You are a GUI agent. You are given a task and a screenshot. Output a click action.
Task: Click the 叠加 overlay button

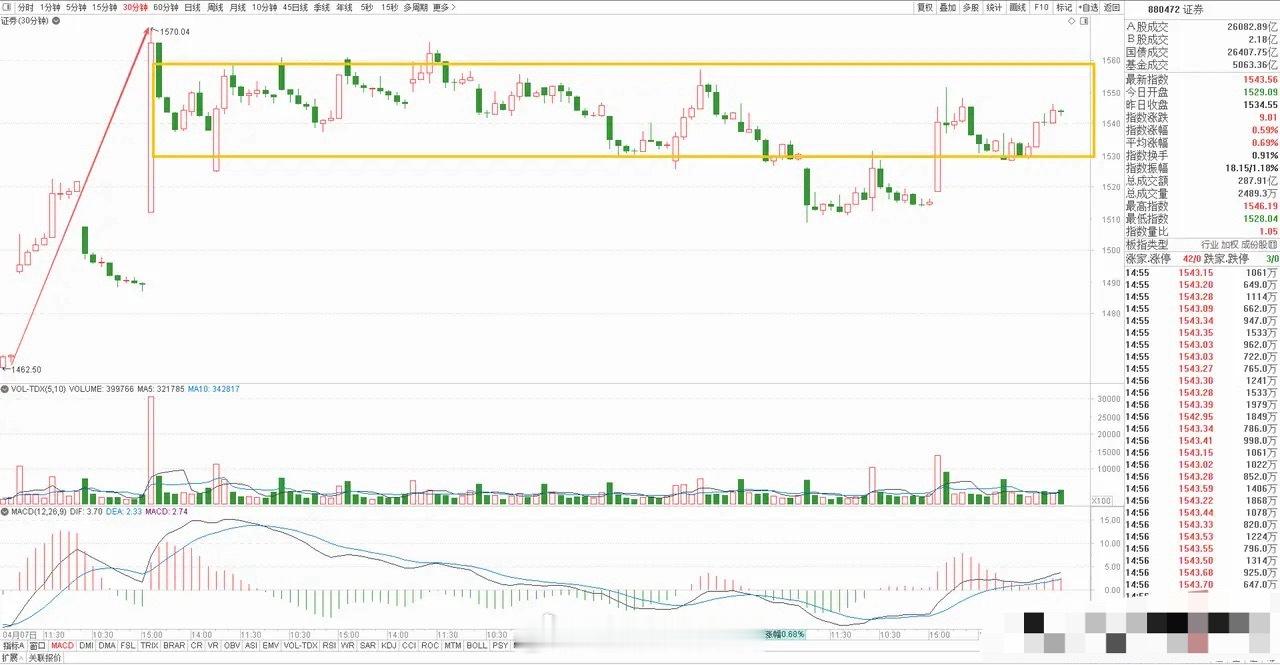point(948,7)
